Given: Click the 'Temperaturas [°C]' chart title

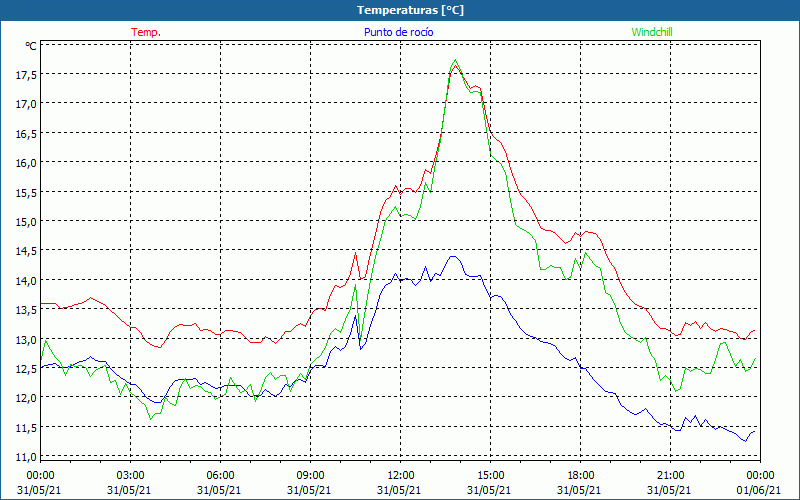Looking at the screenshot, I should pyautogui.click(x=410, y=10).
